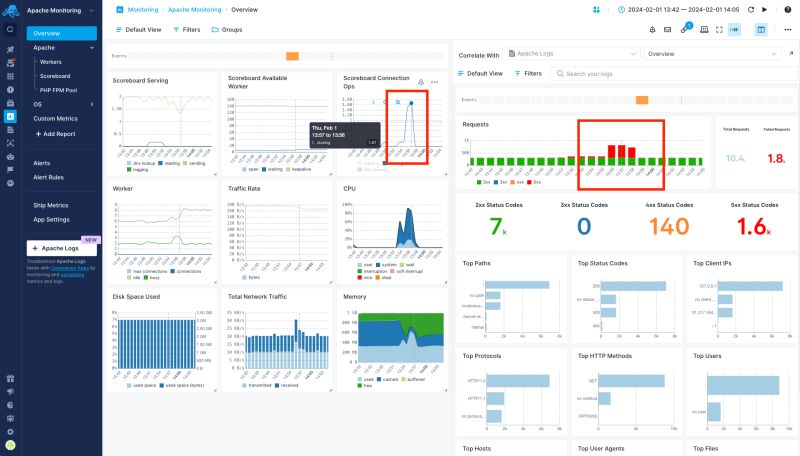Toggle reading series in Scoreboard Serving legend
The height and width of the screenshot is (456, 800).
(169, 163)
